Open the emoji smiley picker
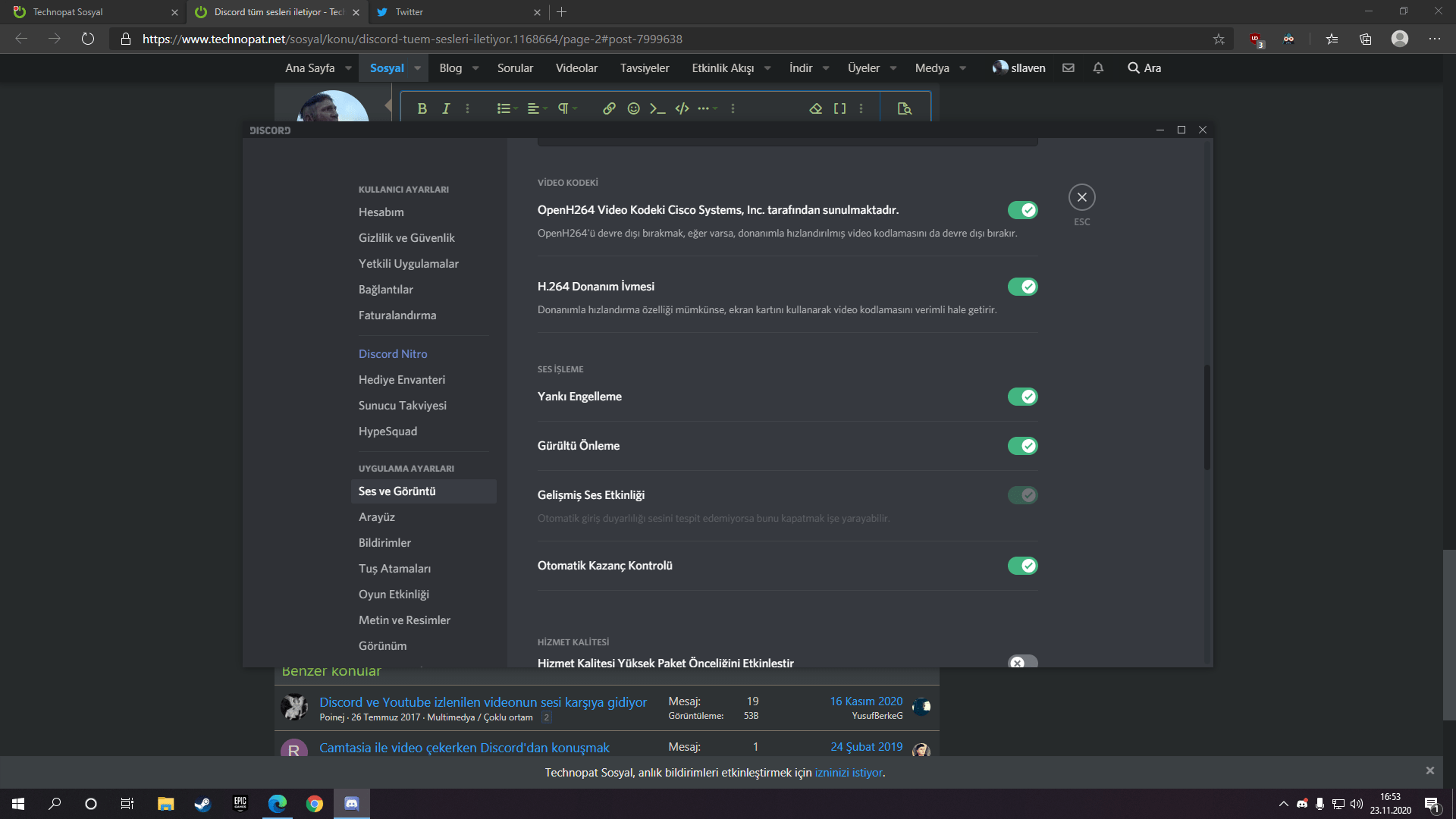 634,108
